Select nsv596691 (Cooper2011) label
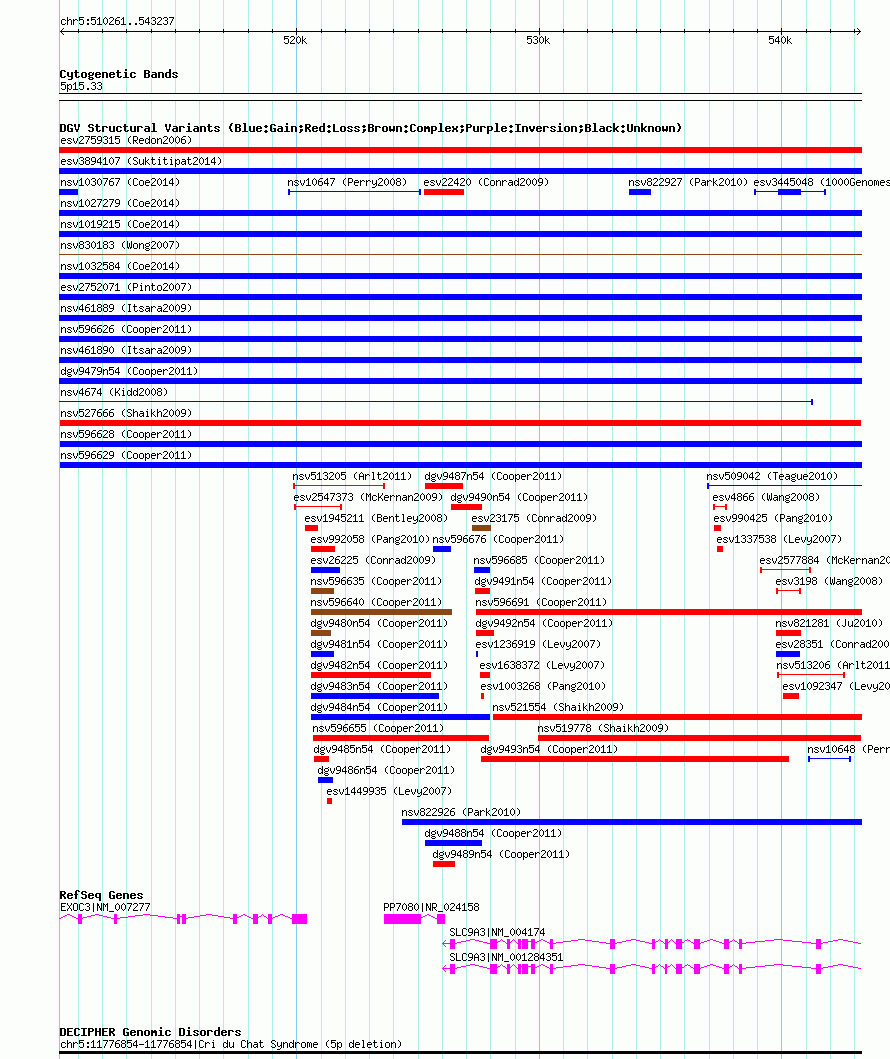 (541, 602)
